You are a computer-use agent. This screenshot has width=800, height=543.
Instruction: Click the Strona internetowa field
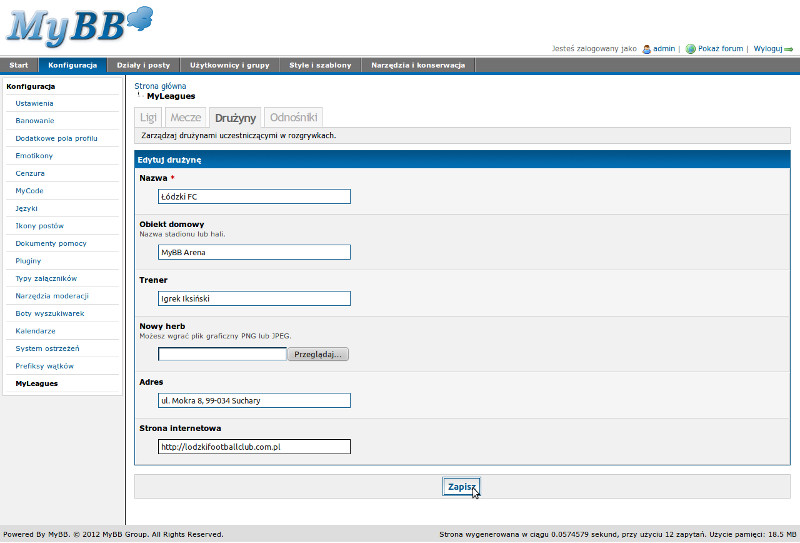pyautogui.click(x=254, y=447)
